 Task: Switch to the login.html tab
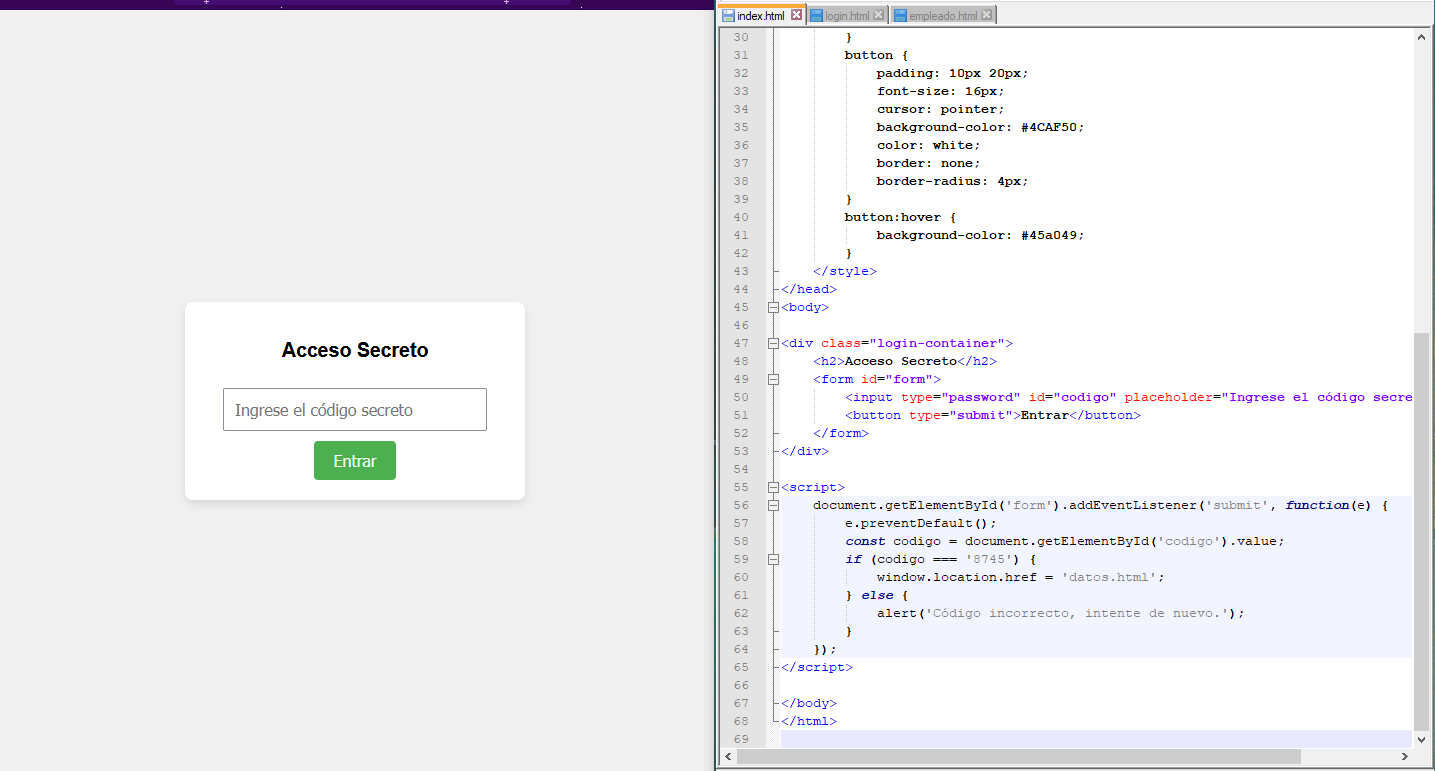tap(846, 16)
